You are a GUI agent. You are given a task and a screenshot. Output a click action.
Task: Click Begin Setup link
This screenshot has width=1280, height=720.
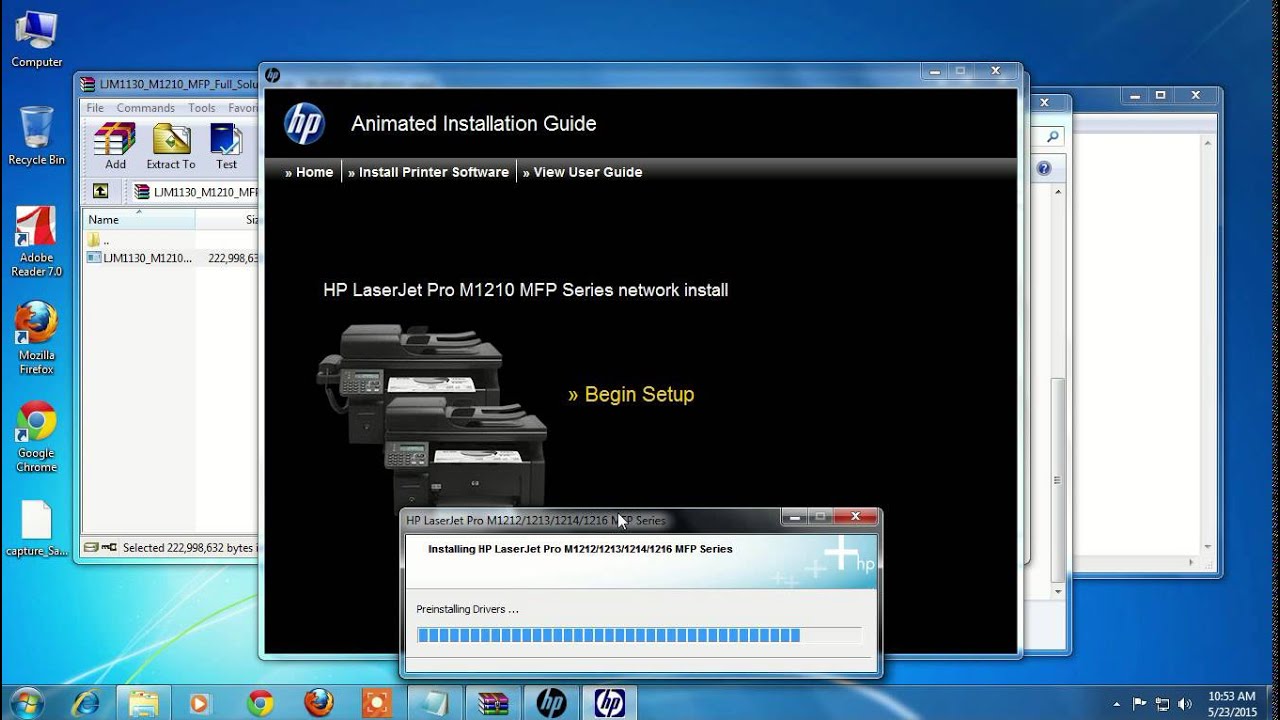click(x=631, y=395)
